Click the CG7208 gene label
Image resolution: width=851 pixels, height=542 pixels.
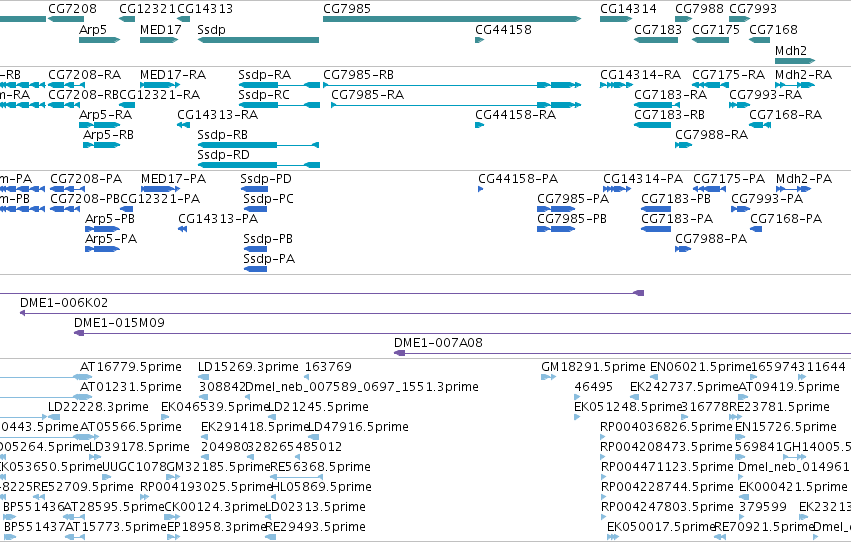pyautogui.click(x=72, y=9)
